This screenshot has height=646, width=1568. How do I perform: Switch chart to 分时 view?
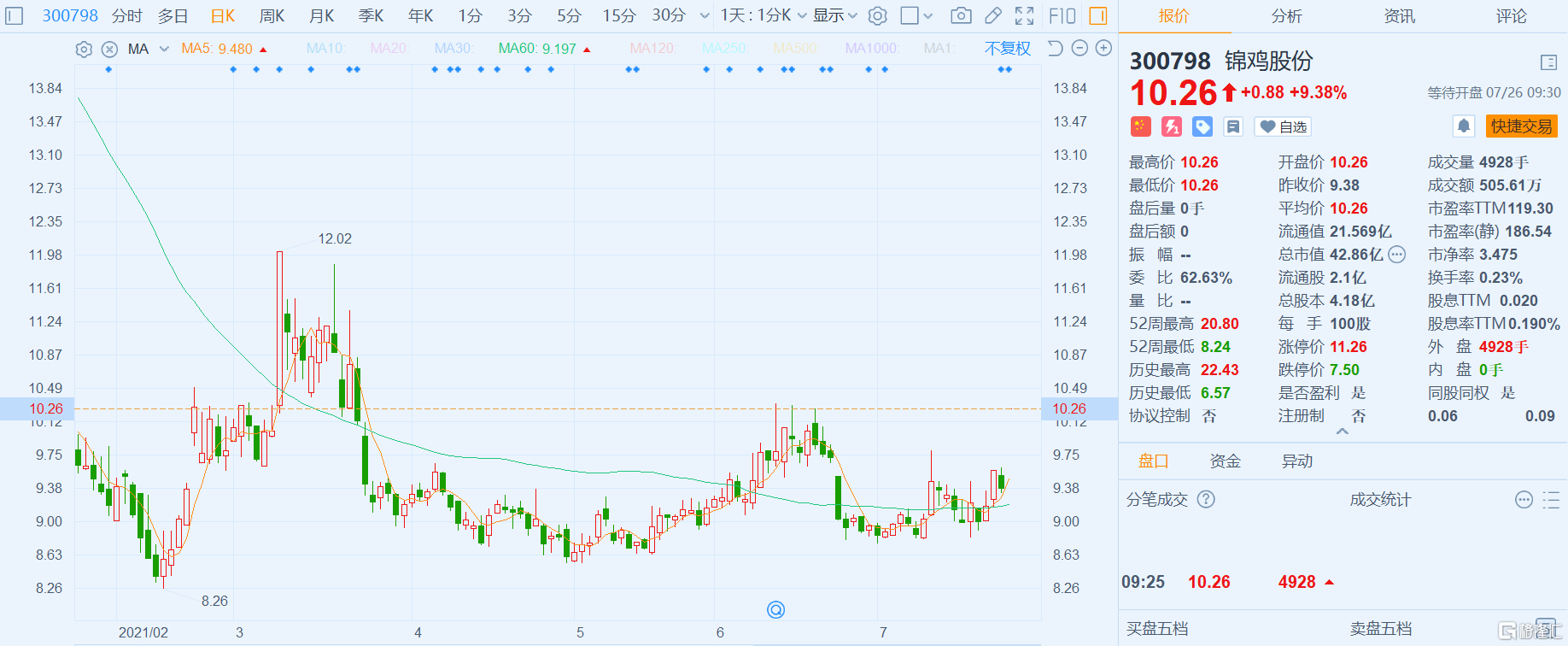[x=126, y=15]
